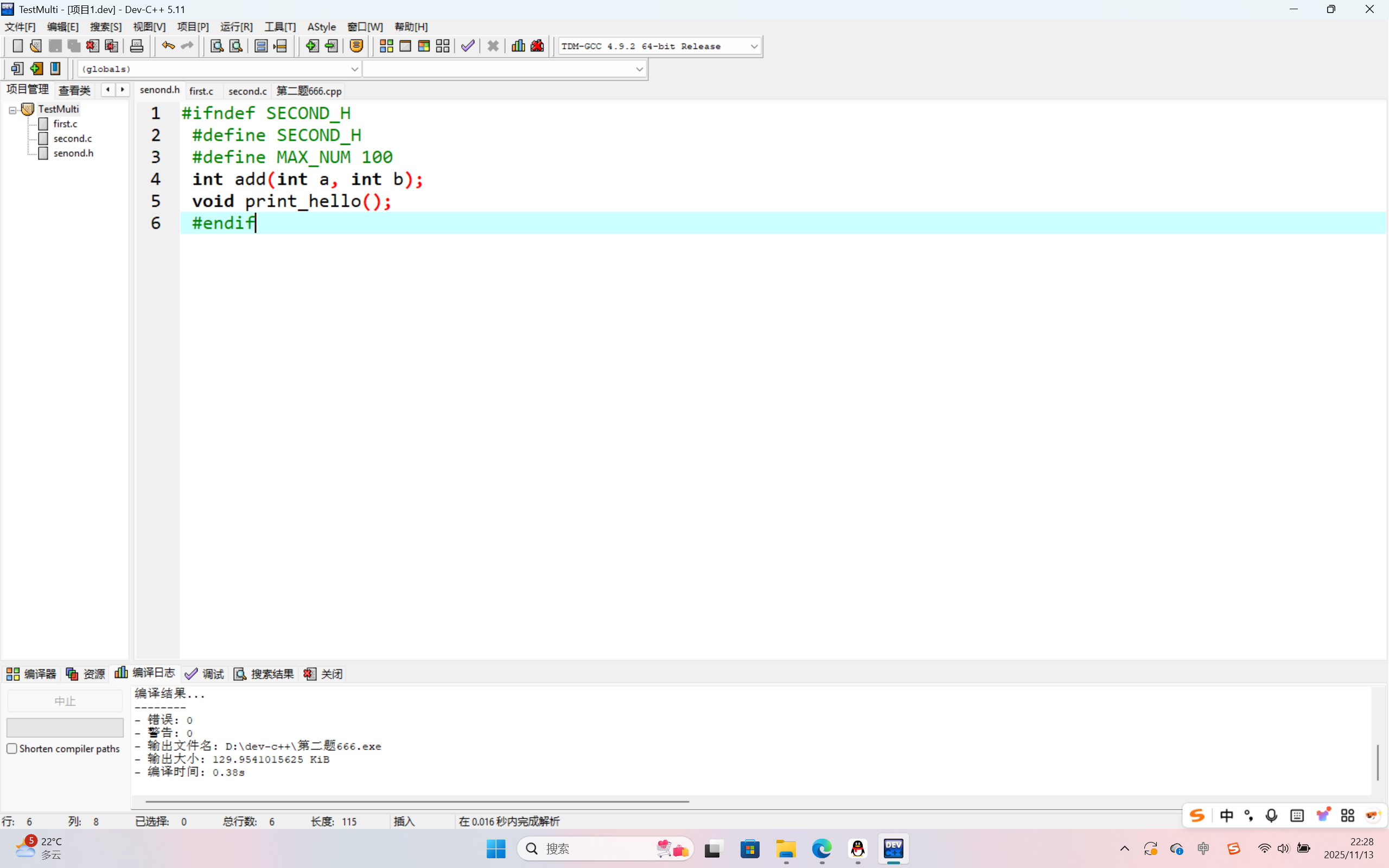Click the New file toolbar icon

[x=17, y=46]
